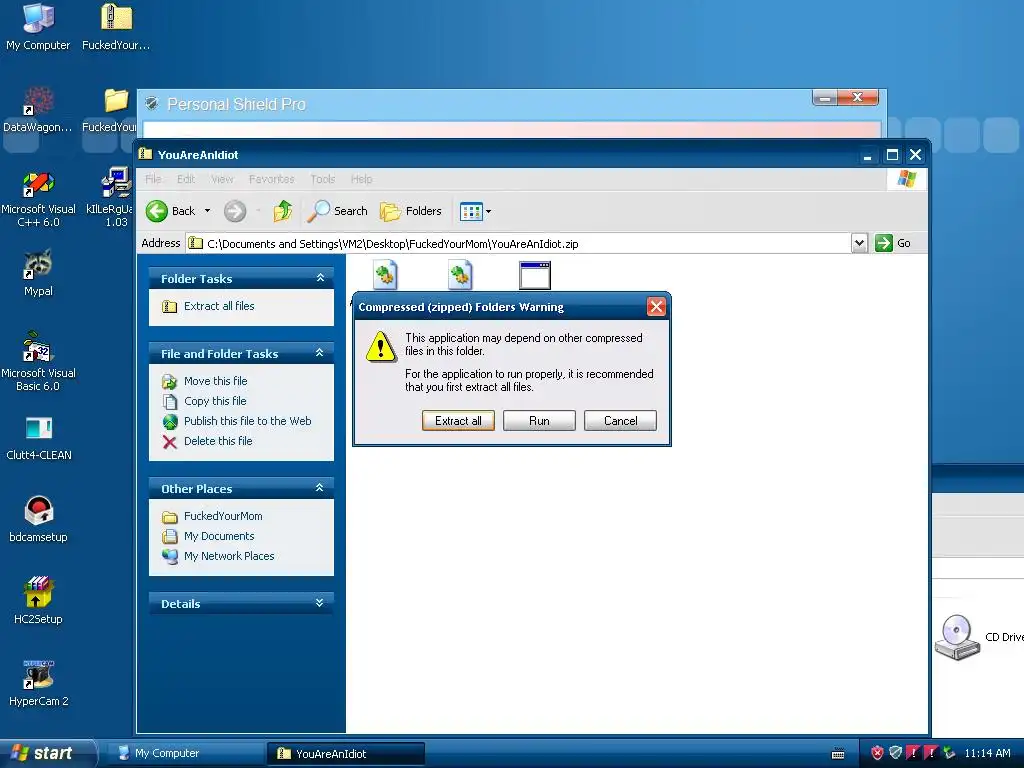This screenshot has height=768, width=1024.
Task: Open My Documents in Other Places
Action: [219, 536]
